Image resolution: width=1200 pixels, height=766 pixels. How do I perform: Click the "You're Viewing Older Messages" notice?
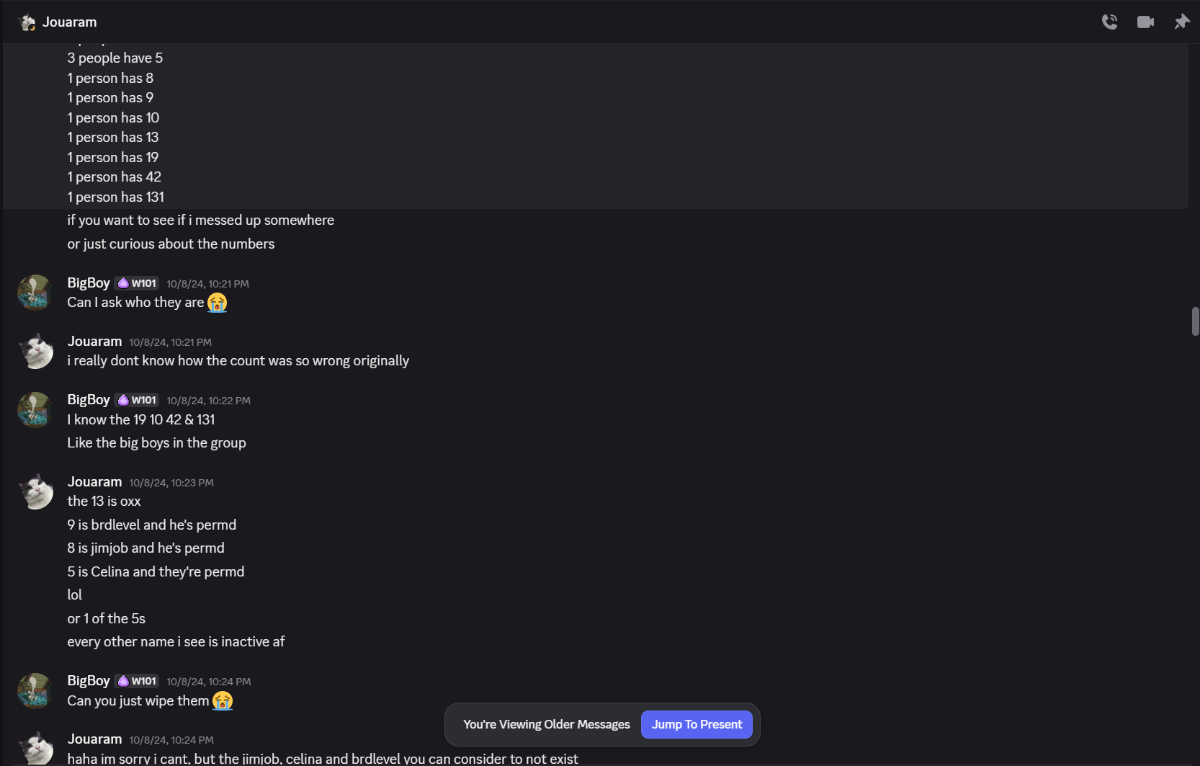(546, 725)
